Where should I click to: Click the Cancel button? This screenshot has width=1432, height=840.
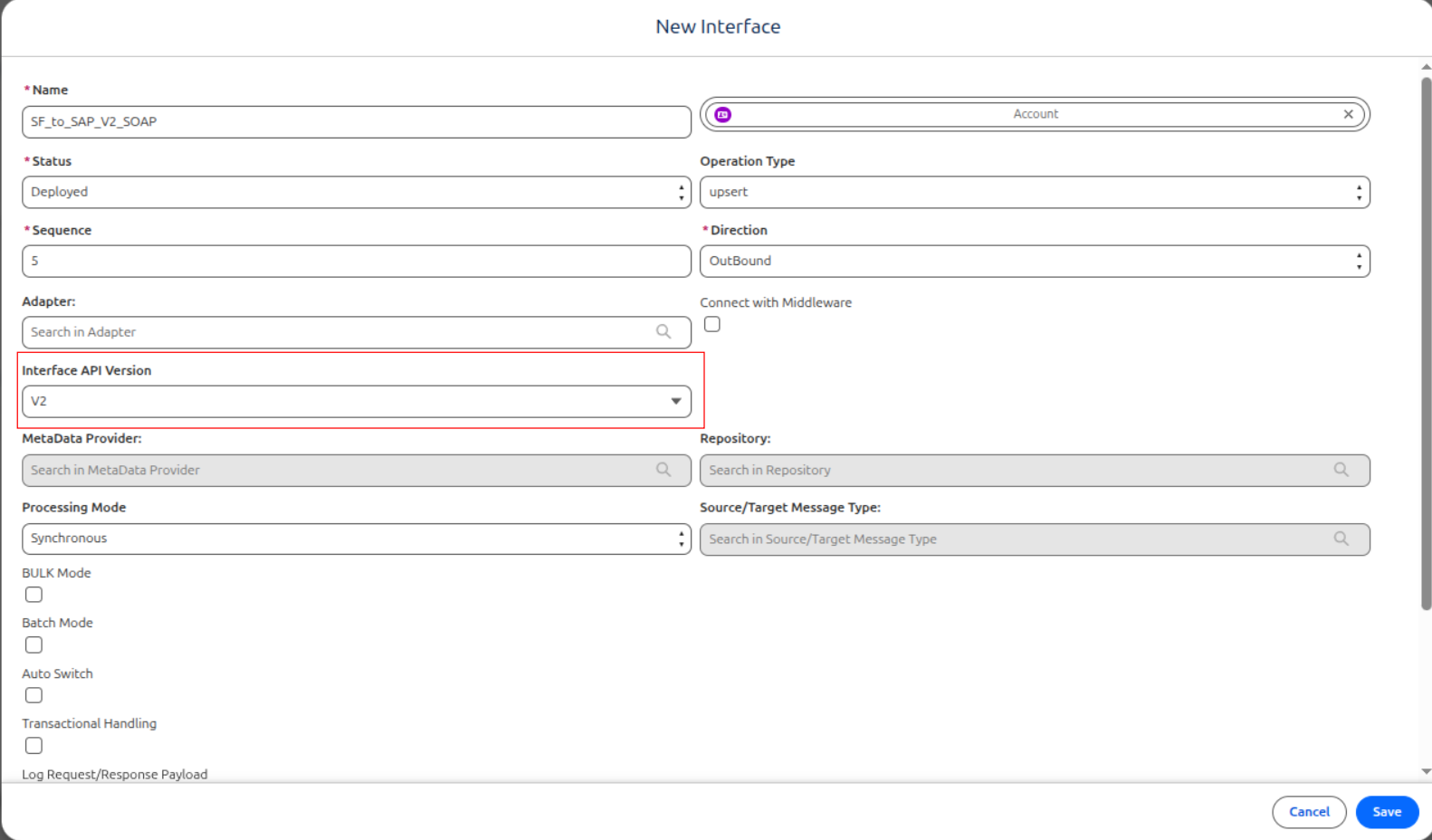pyautogui.click(x=1309, y=812)
